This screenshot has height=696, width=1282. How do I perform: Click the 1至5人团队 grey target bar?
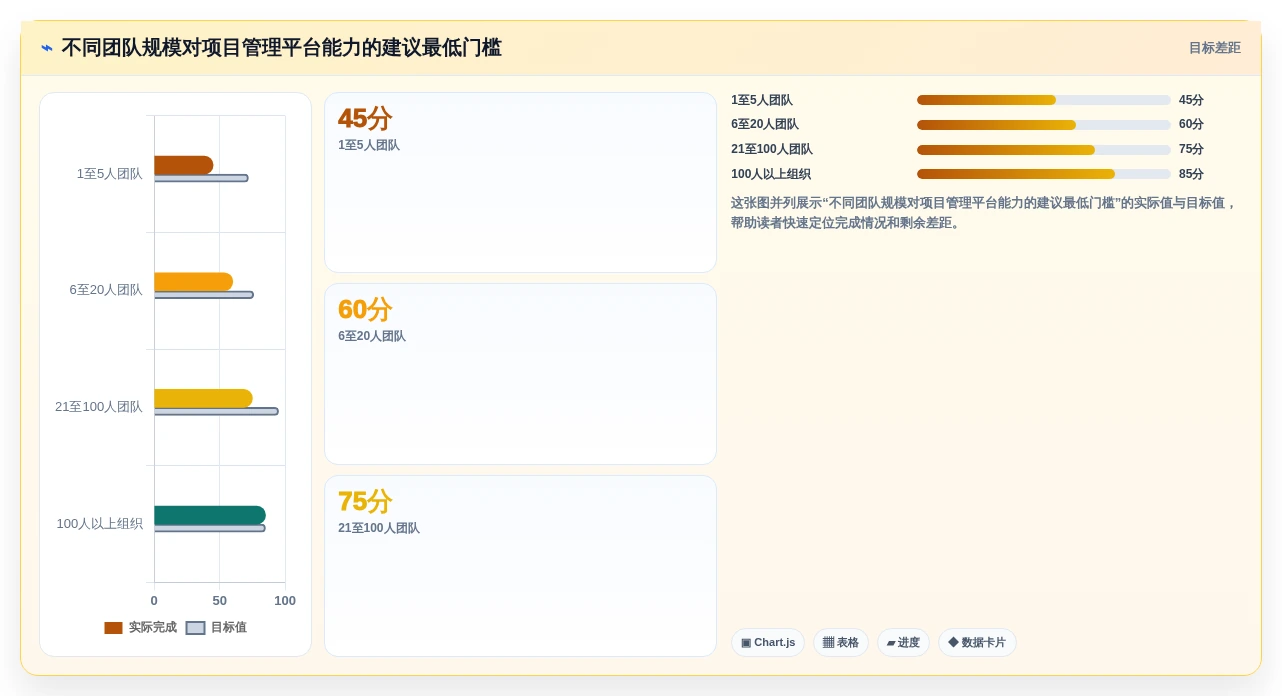(201, 178)
